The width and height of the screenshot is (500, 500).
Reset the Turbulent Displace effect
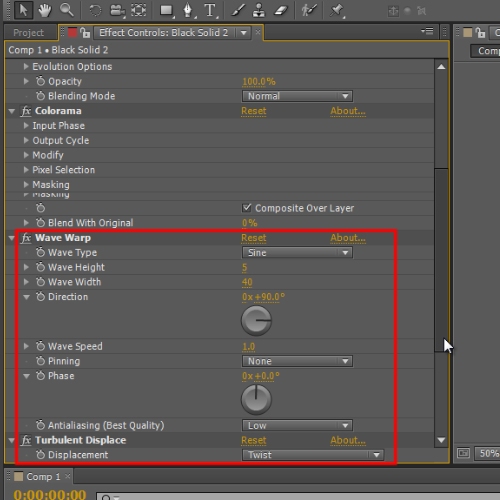254,440
